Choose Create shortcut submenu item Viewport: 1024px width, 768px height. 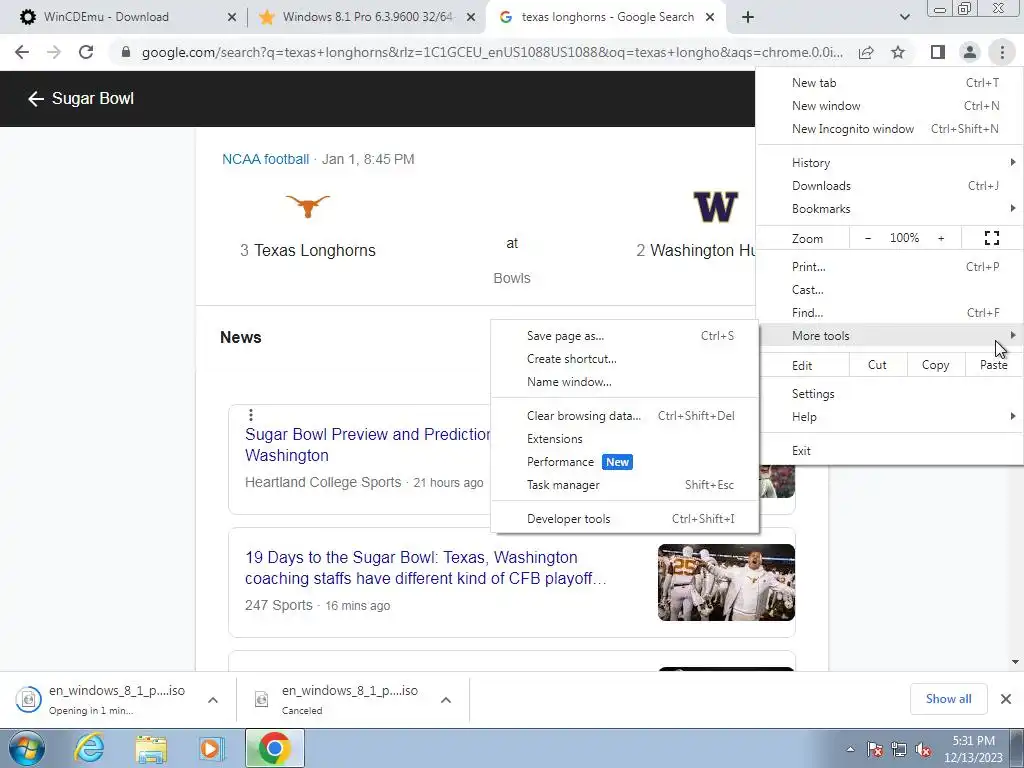tap(625, 359)
